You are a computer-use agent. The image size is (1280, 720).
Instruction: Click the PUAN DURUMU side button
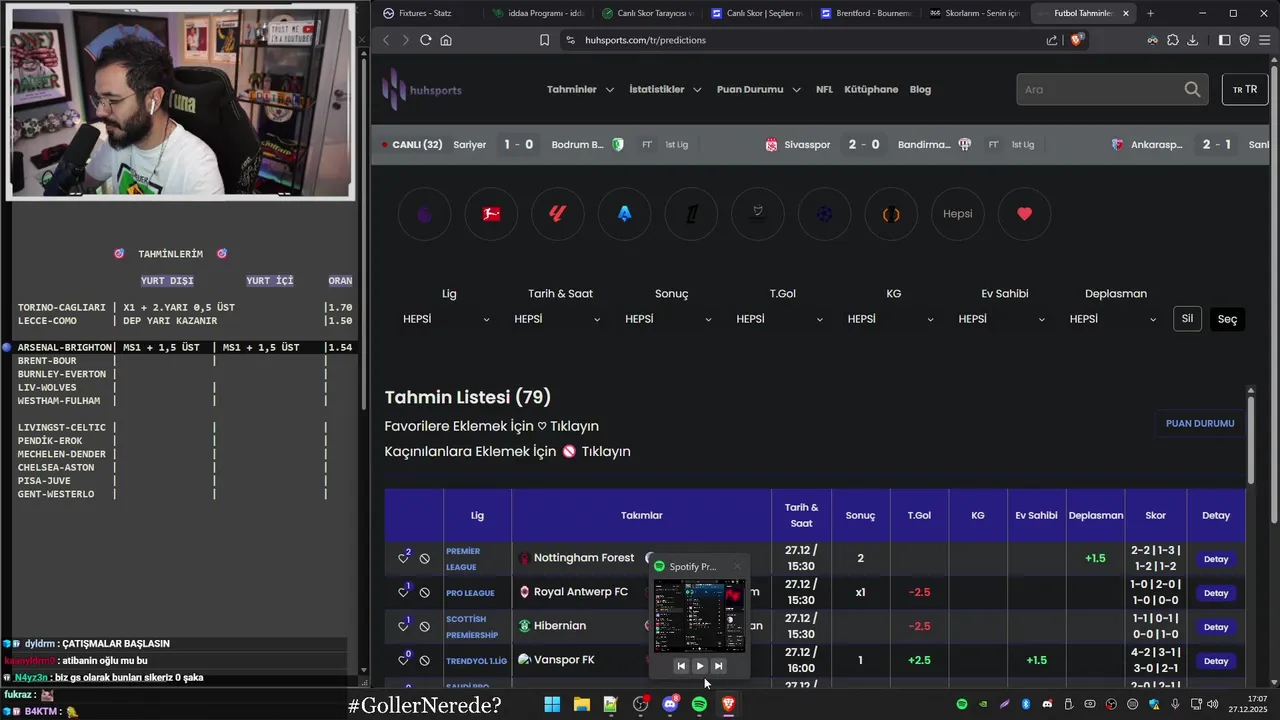click(x=1200, y=423)
